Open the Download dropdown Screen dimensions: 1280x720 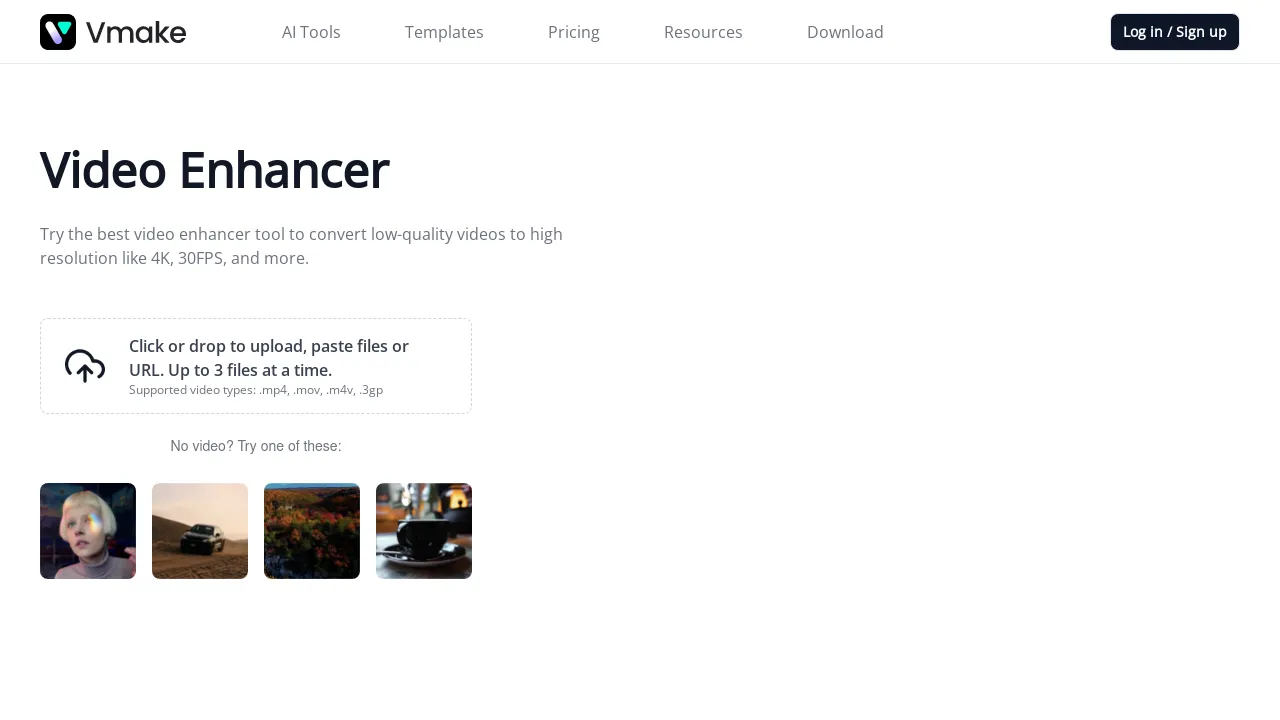845,32
